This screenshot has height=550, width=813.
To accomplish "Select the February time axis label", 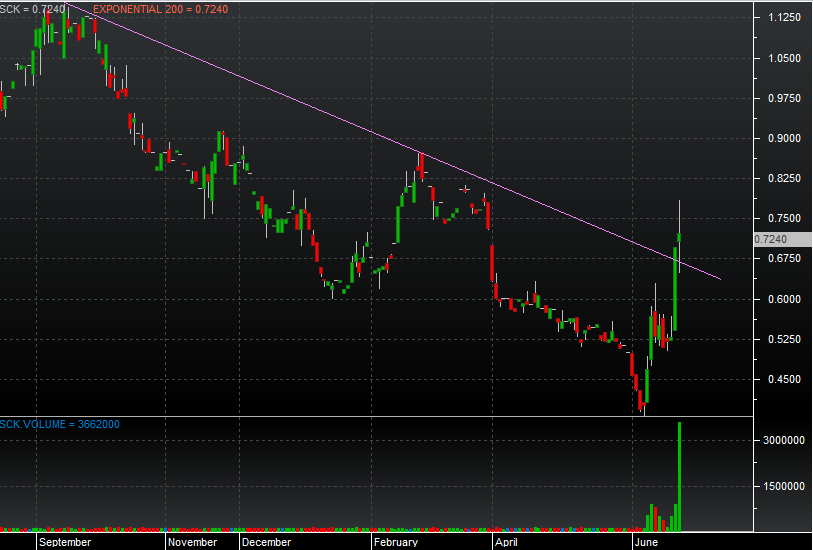I will (395, 542).
